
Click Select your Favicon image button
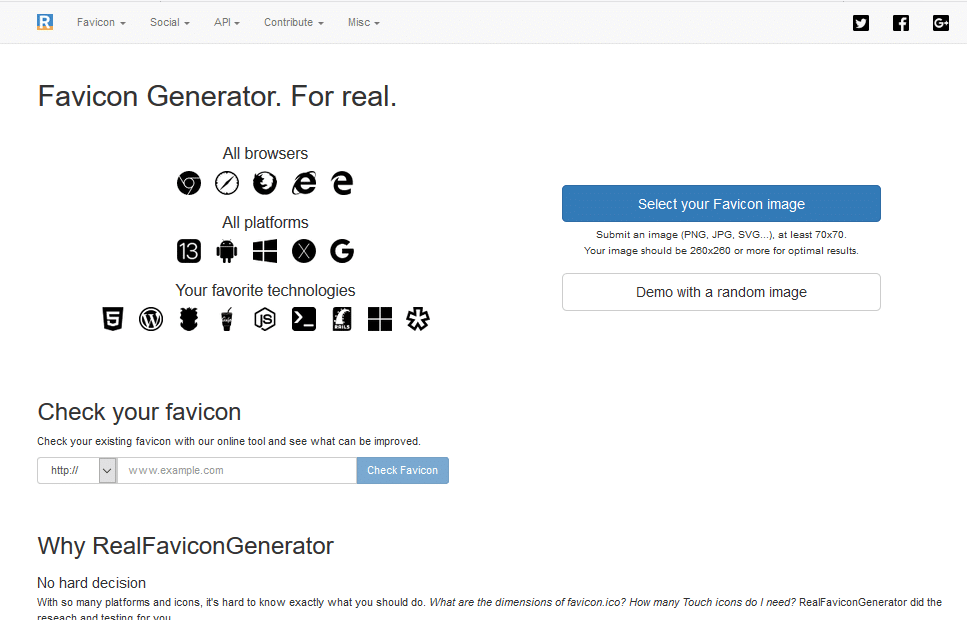click(721, 204)
